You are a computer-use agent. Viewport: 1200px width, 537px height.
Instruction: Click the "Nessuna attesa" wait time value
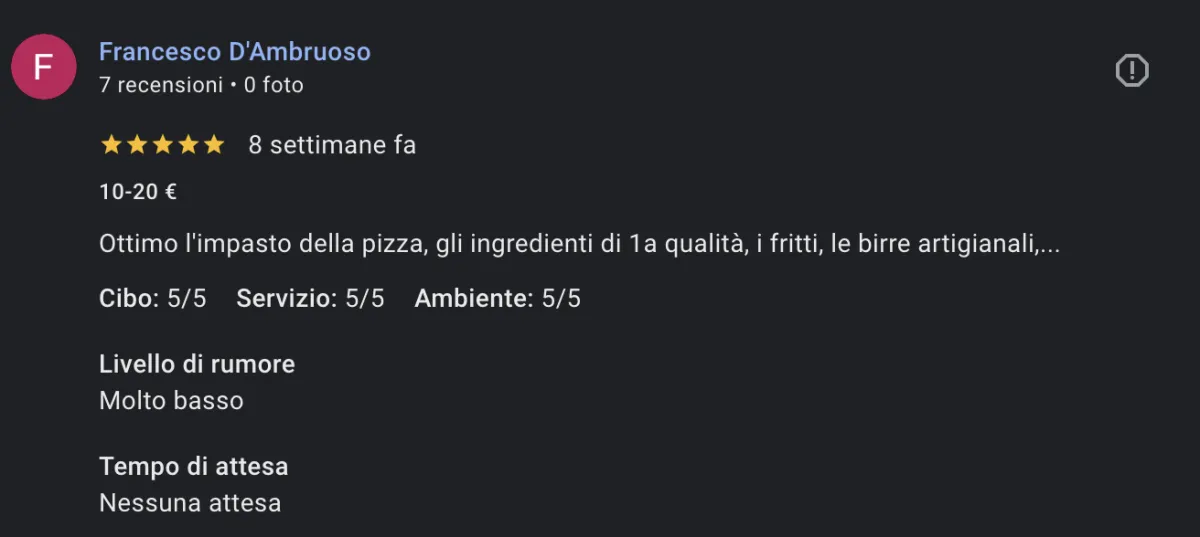(x=190, y=503)
